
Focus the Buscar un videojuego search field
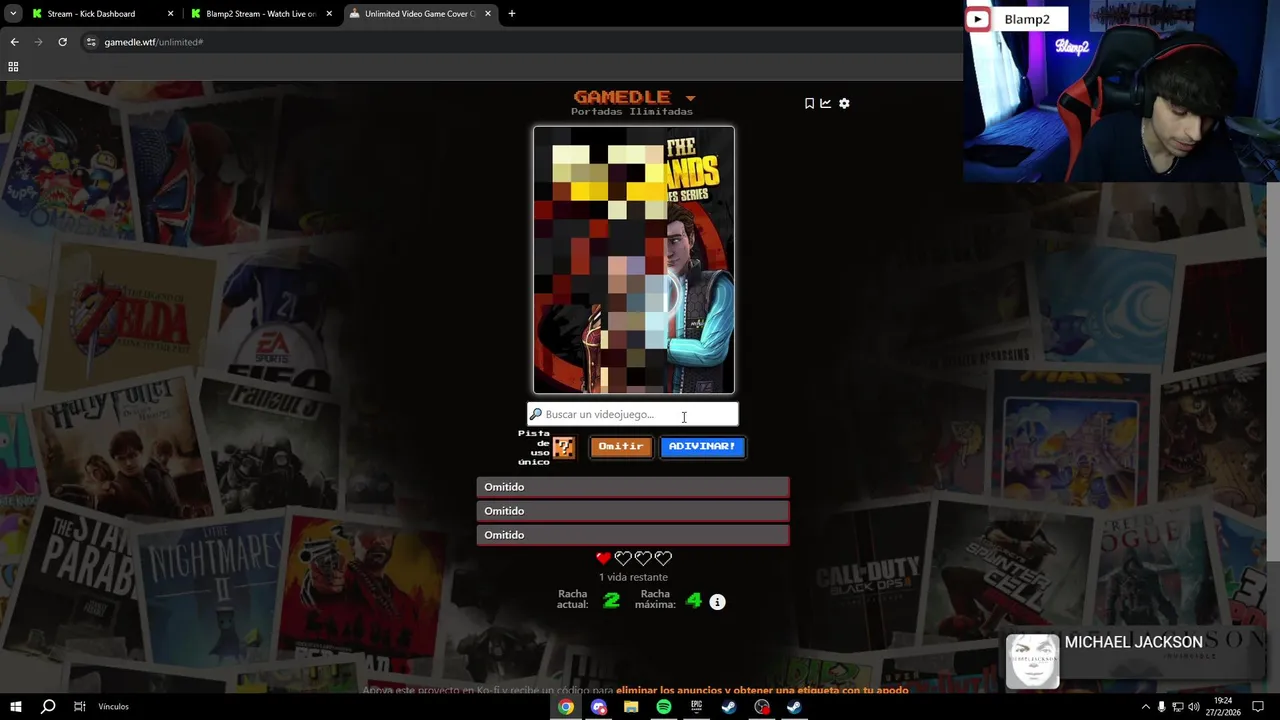click(x=633, y=414)
